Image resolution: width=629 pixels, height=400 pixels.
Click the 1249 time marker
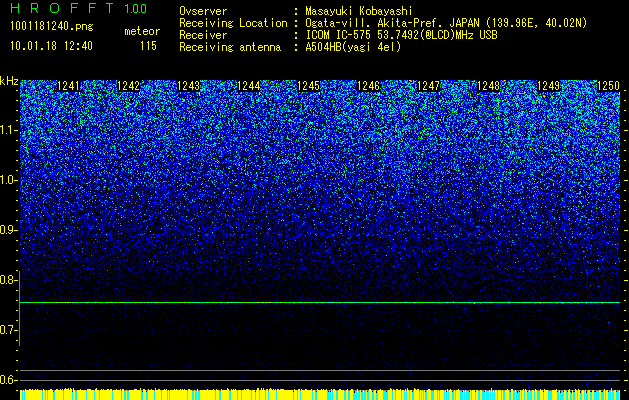tap(548, 85)
